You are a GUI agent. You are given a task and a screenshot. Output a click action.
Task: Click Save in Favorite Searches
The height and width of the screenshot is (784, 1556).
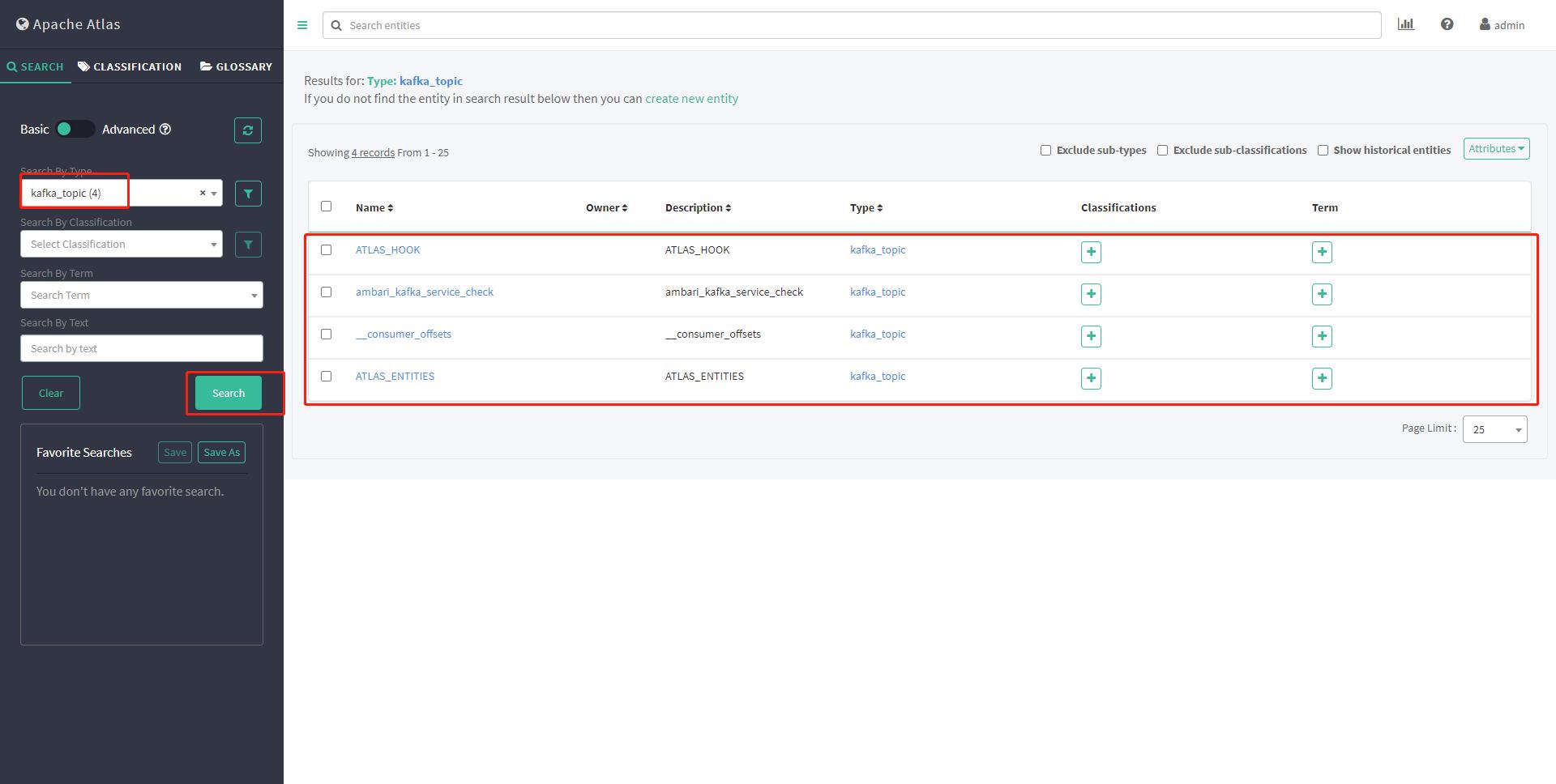(x=175, y=453)
